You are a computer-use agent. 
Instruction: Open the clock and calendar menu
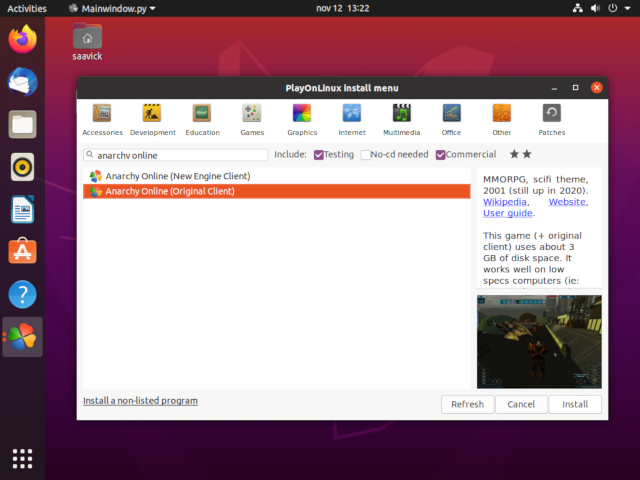coord(342,8)
